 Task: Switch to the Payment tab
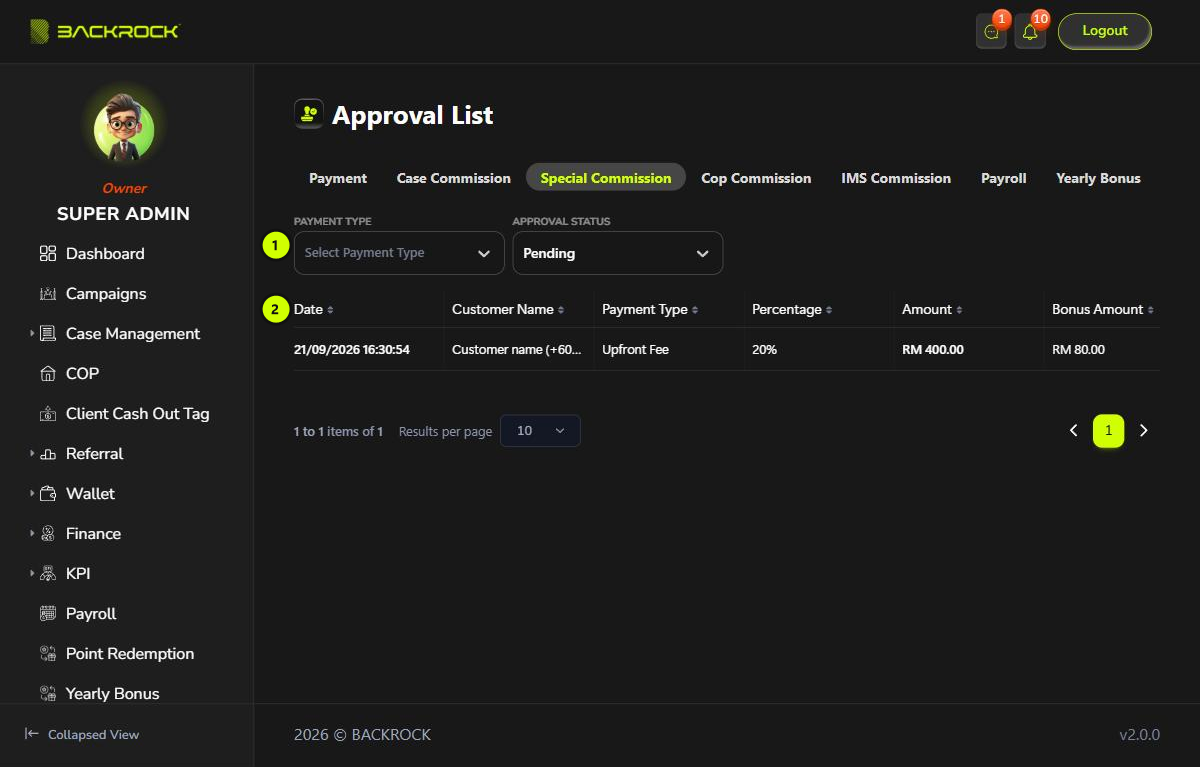(338, 178)
